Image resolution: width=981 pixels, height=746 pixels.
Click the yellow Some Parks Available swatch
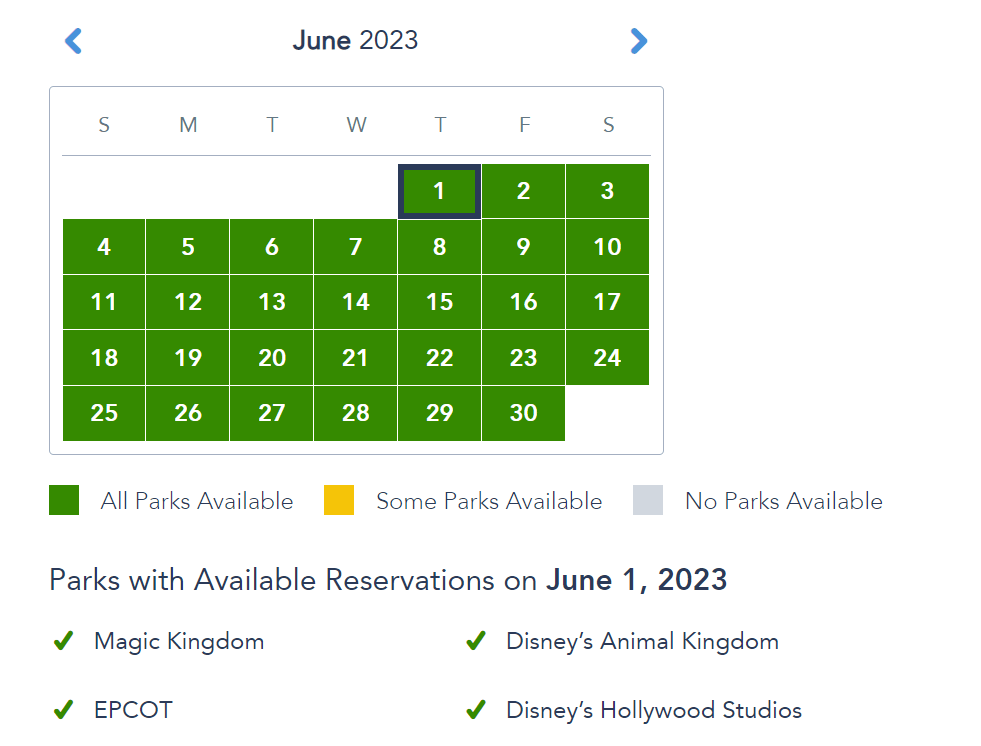(x=339, y=500)
